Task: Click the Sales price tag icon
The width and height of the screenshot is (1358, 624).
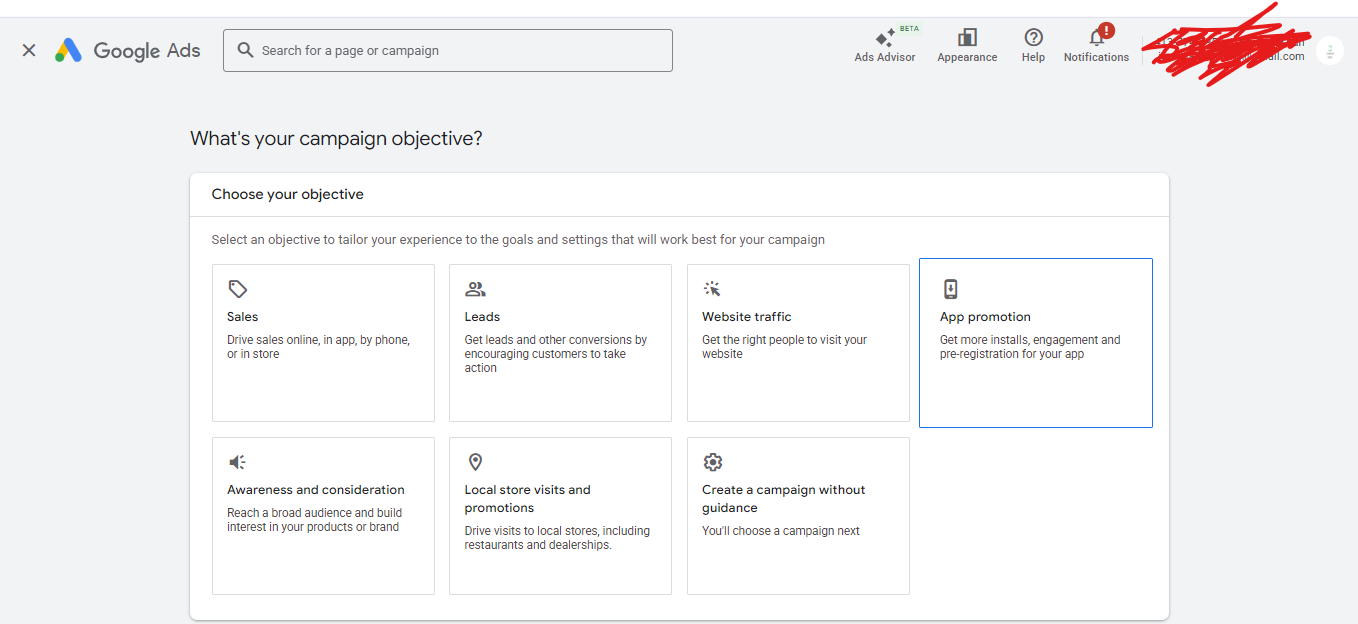Action: 237,289
